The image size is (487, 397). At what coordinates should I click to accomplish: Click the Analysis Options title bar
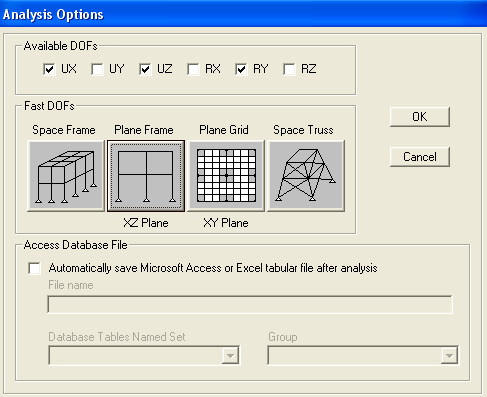(243, 14)
